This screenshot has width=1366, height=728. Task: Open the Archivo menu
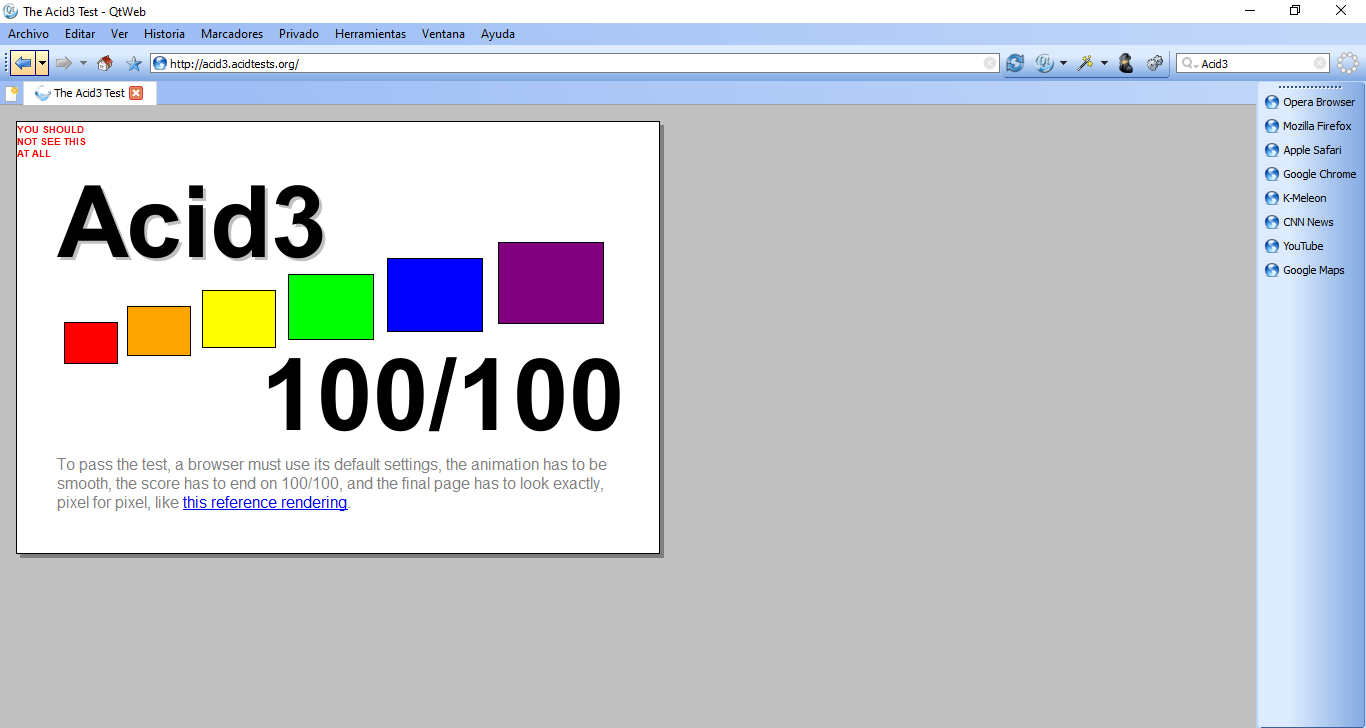tap(28, 34)
